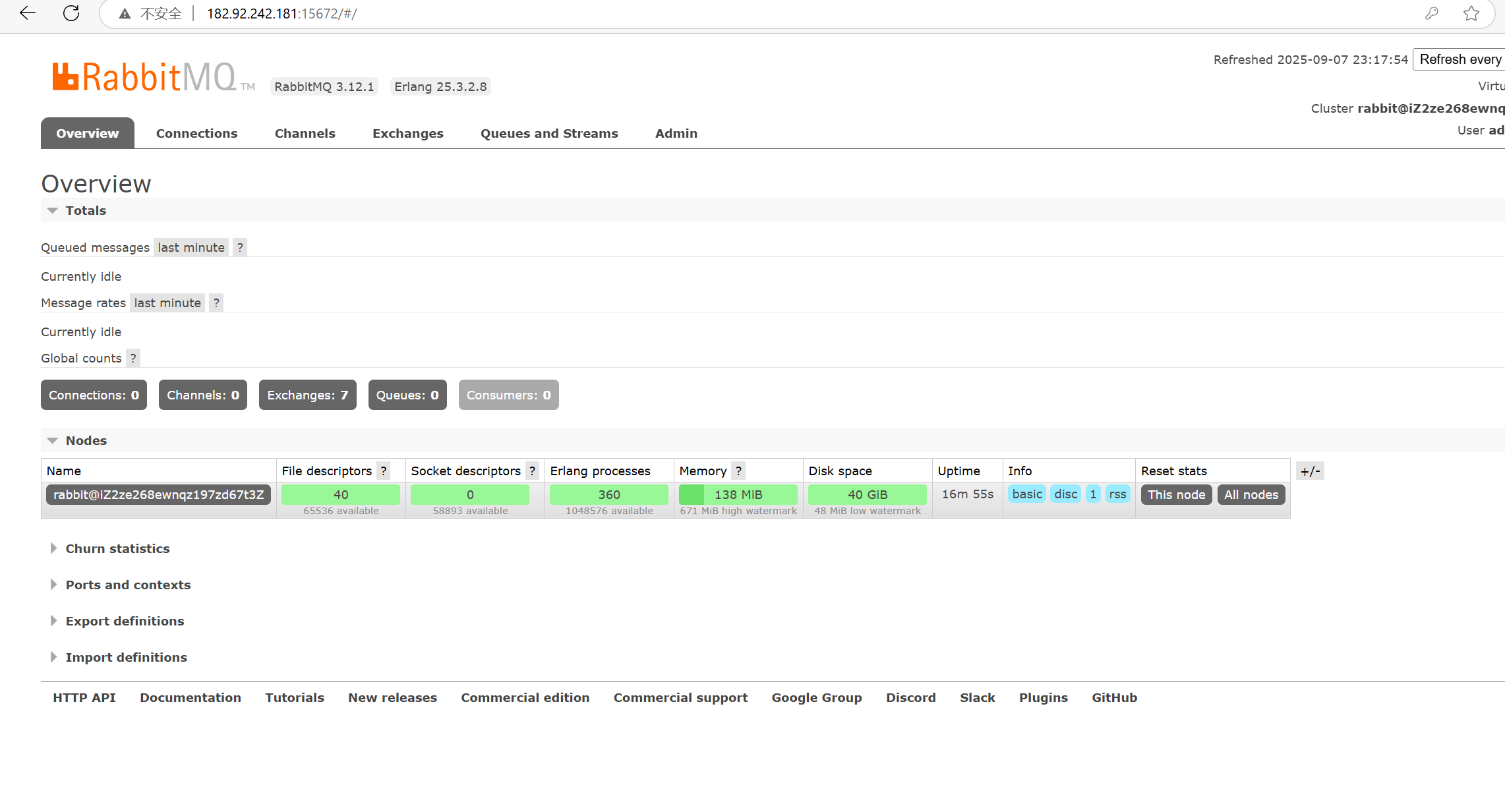Reset stats for All nodes
This screenshot has height=812, width=1505.
(1251, 494)
